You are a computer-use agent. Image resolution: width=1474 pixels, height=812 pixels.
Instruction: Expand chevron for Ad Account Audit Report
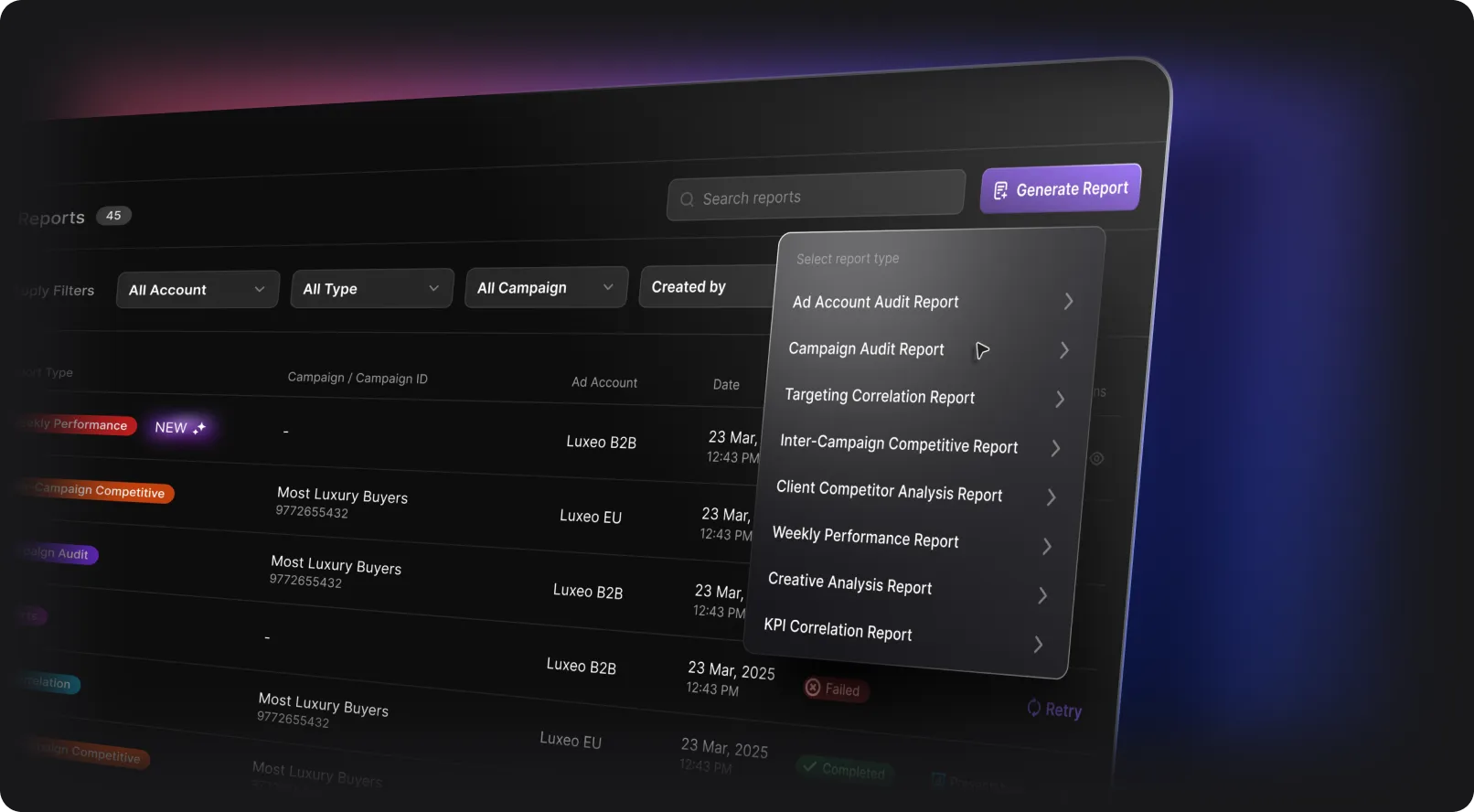tap(1068, 301)
